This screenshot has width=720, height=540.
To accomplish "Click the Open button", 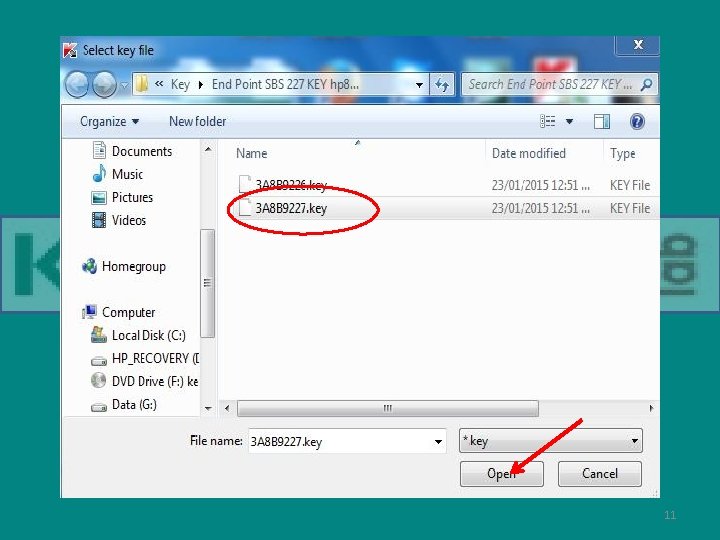I will (x=501, y=473).
